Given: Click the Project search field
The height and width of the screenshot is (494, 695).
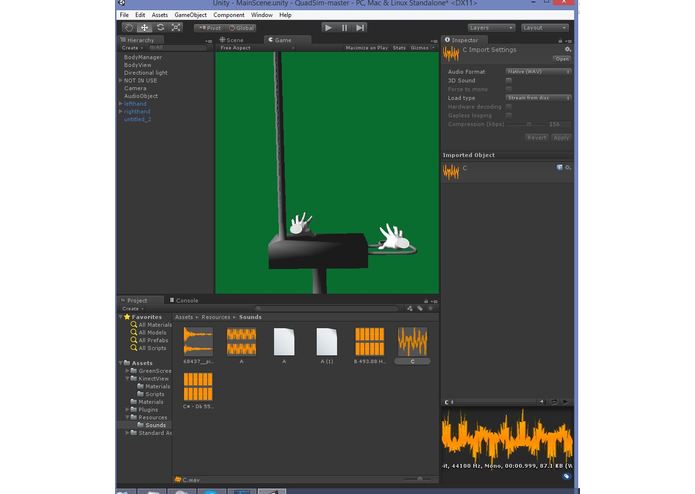Looking at the screenshot, I should [327, 308].
